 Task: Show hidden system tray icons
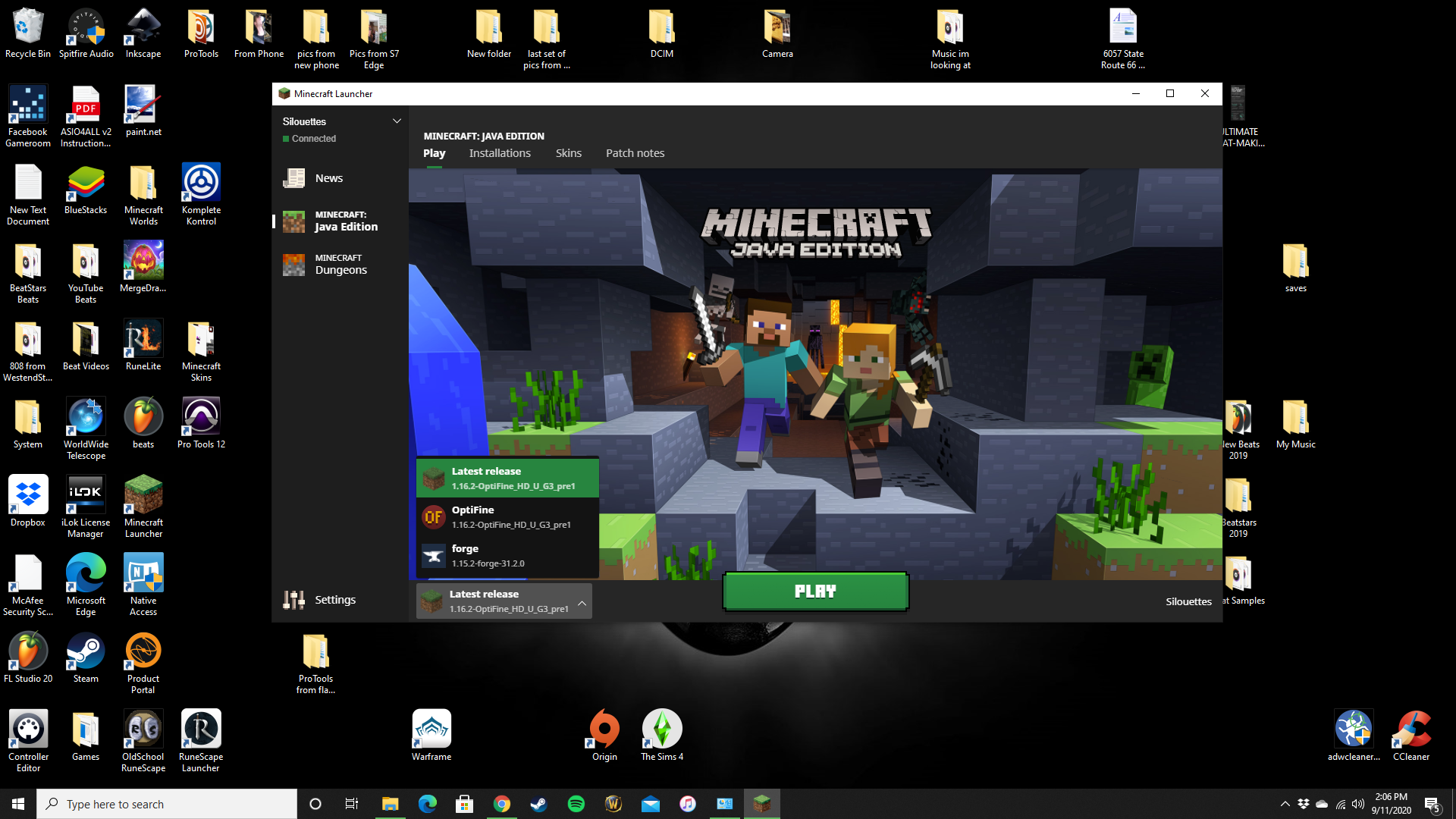pos(1285,804)
